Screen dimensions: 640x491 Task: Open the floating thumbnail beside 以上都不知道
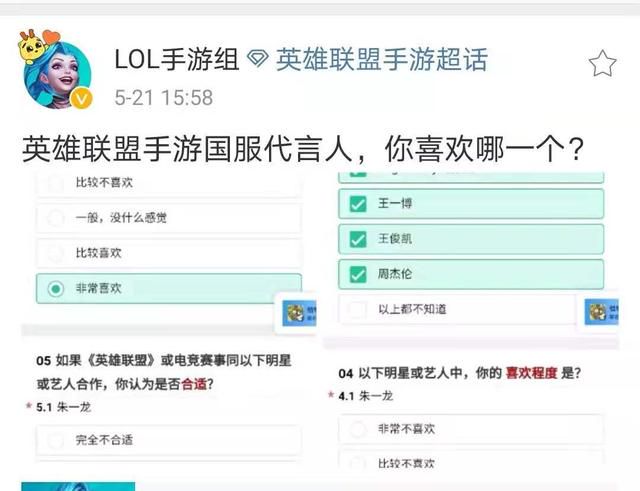tap(601, 312)
